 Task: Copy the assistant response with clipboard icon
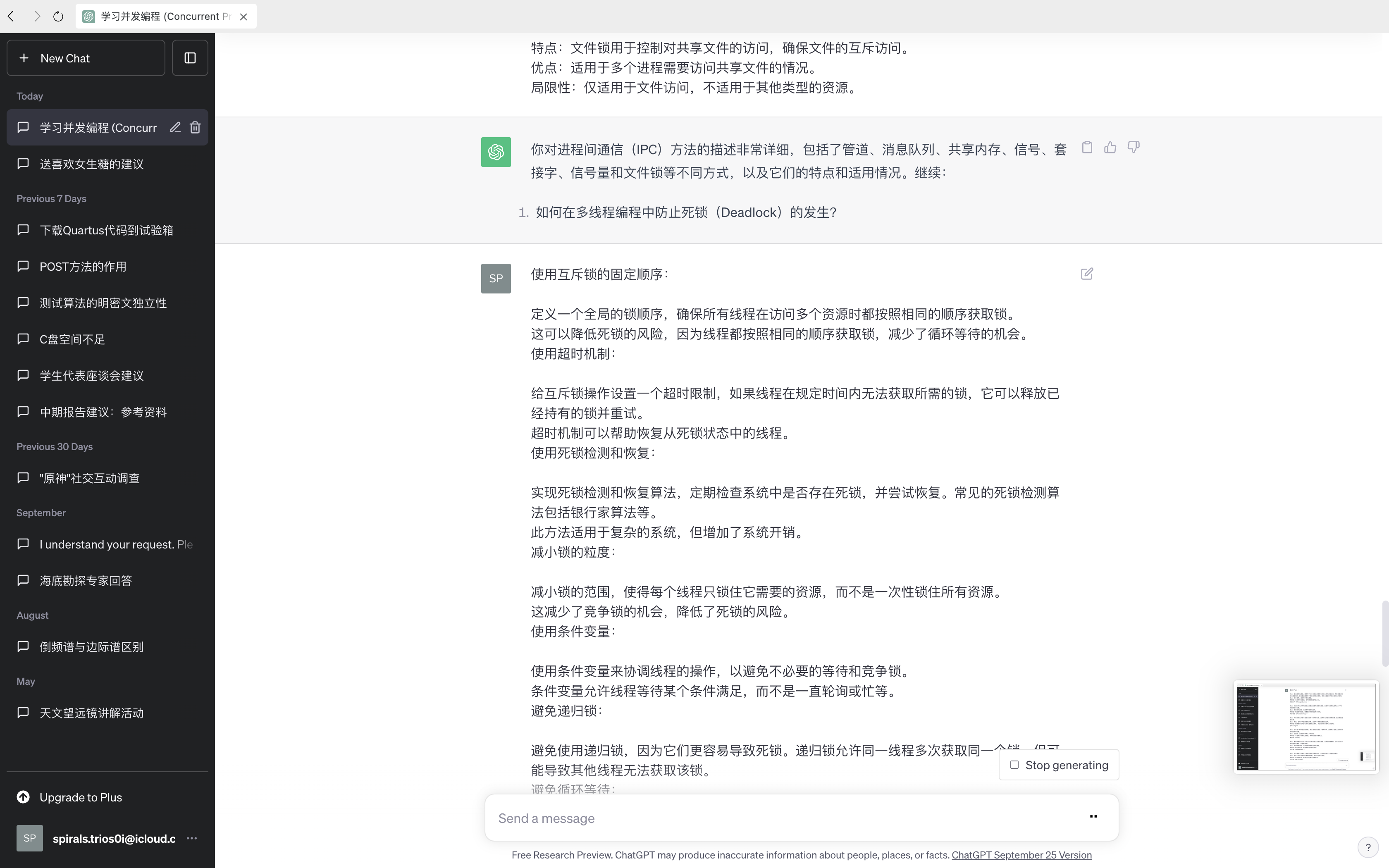[1086, 148]
